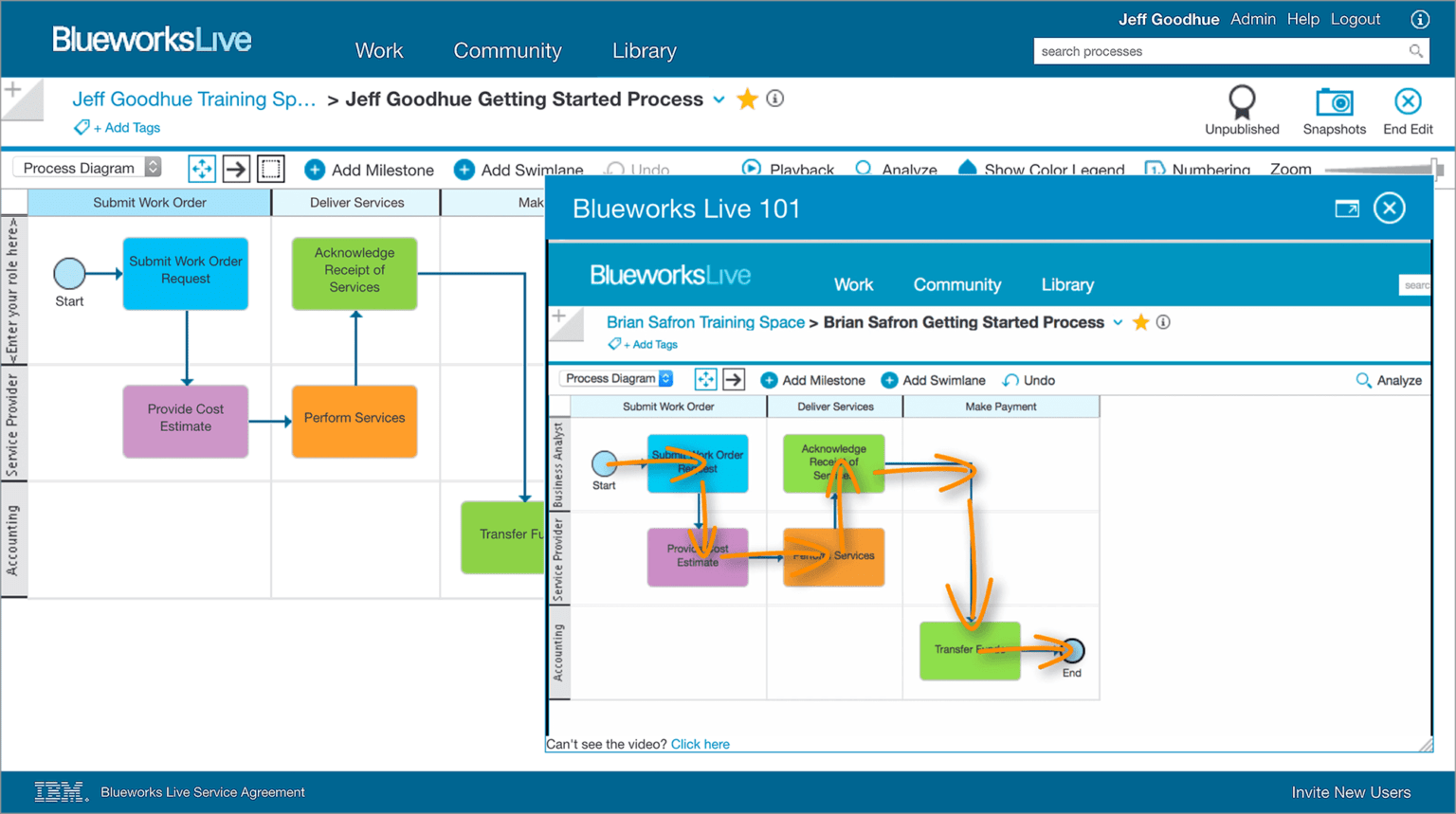Open Snapshots camera icon
Screen dimensions: 1456x814
pos(1334,102)
